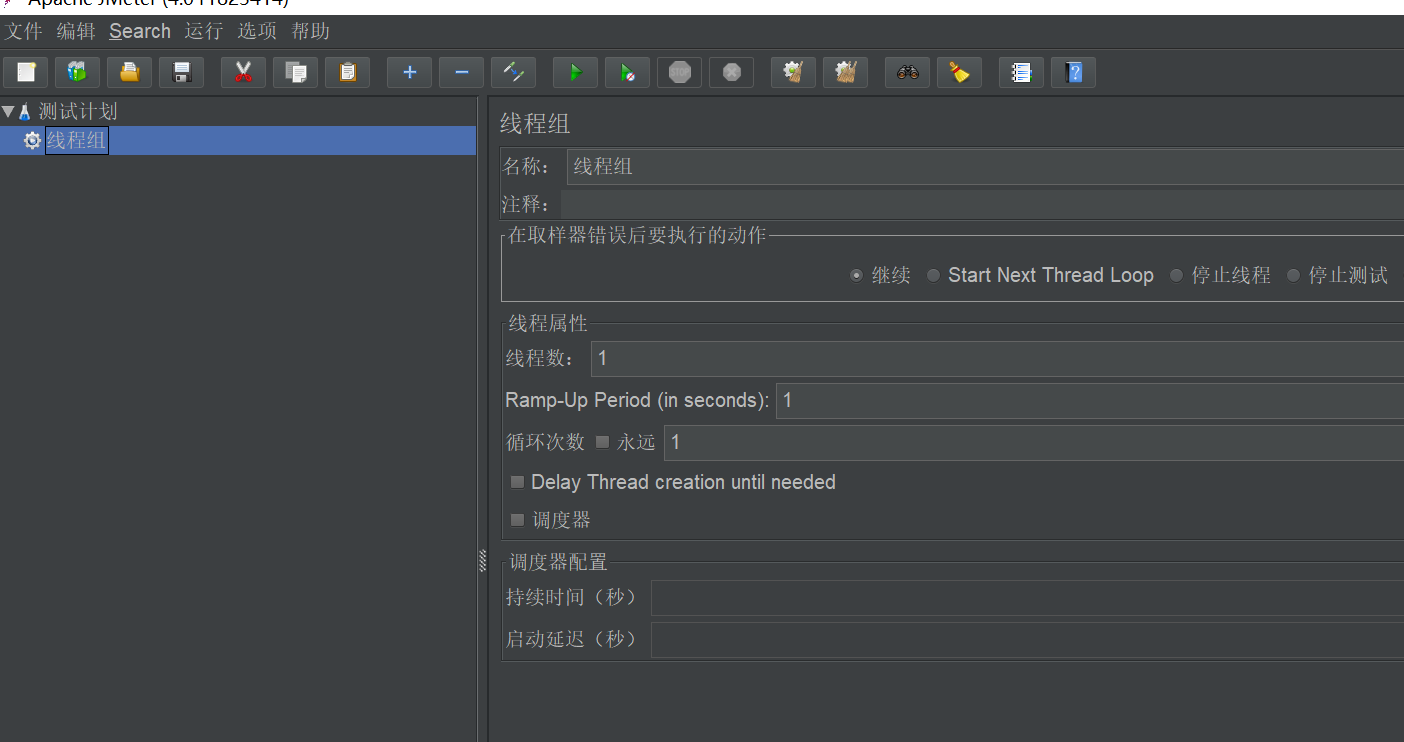Open search using the binoculars icon
Viewport: 1404px width, 742px height.
pos(907,71)
